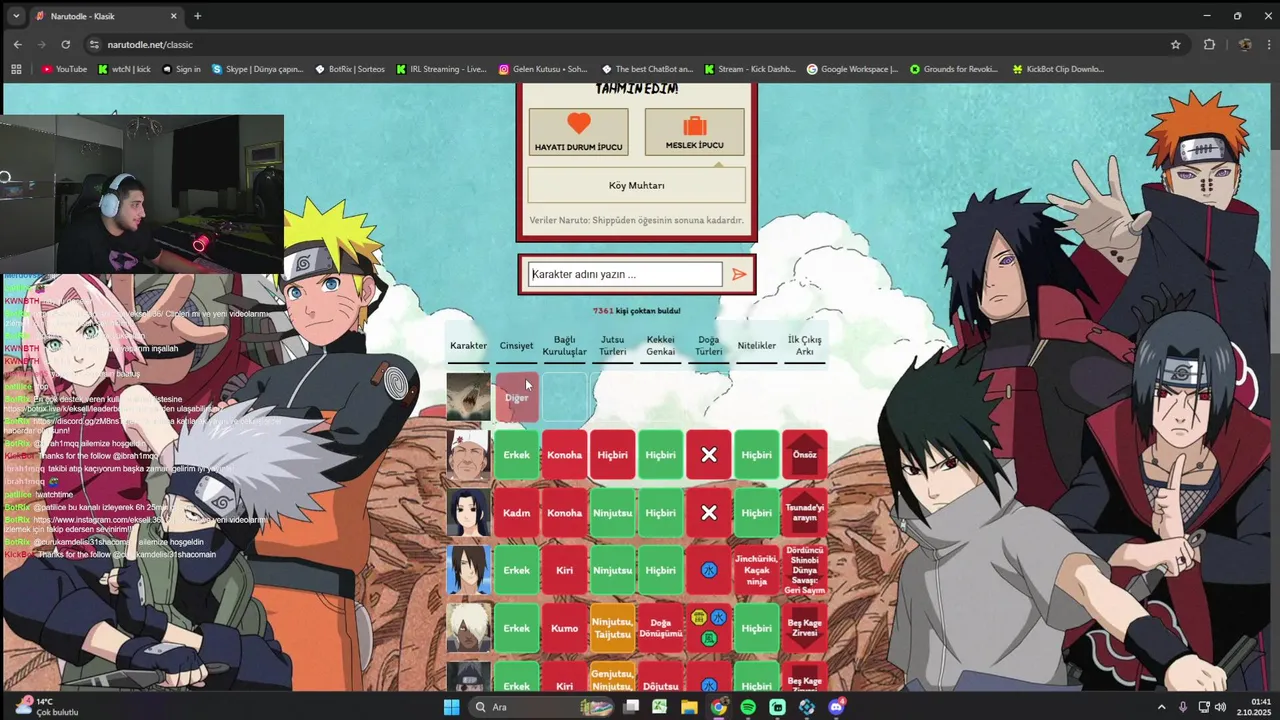This screenshot has height=720, width=1280.
Task: Open the YouTube bookmark
Action: pyautogui.click(x=64, y=69)
